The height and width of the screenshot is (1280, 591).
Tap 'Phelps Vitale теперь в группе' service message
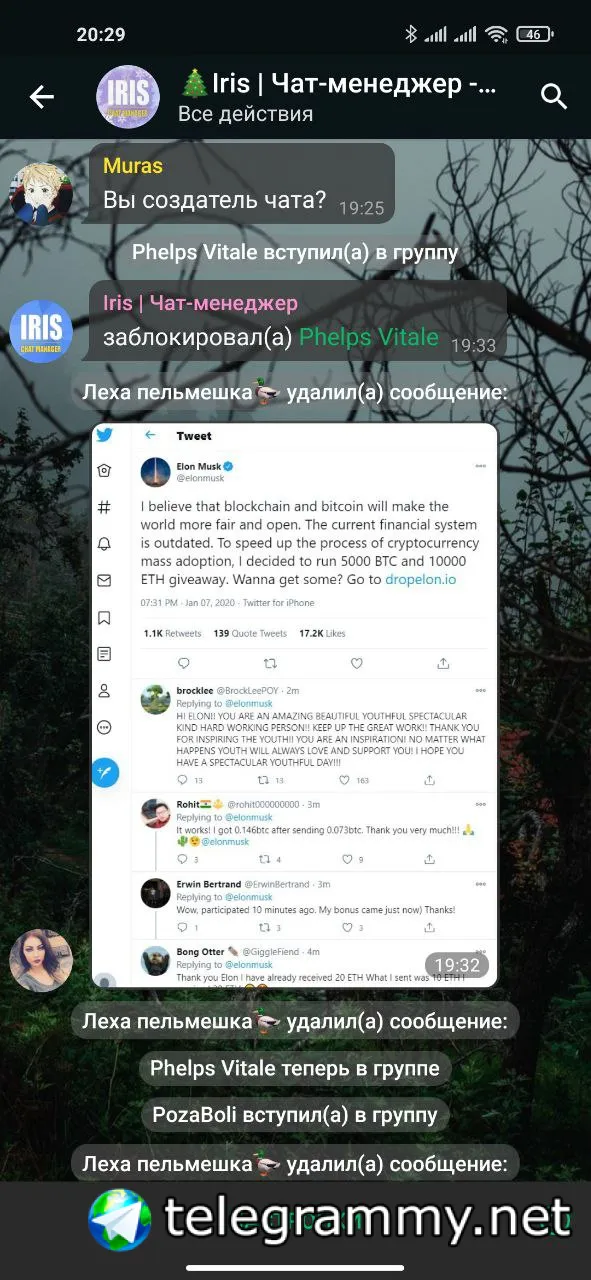(295, 1068)
